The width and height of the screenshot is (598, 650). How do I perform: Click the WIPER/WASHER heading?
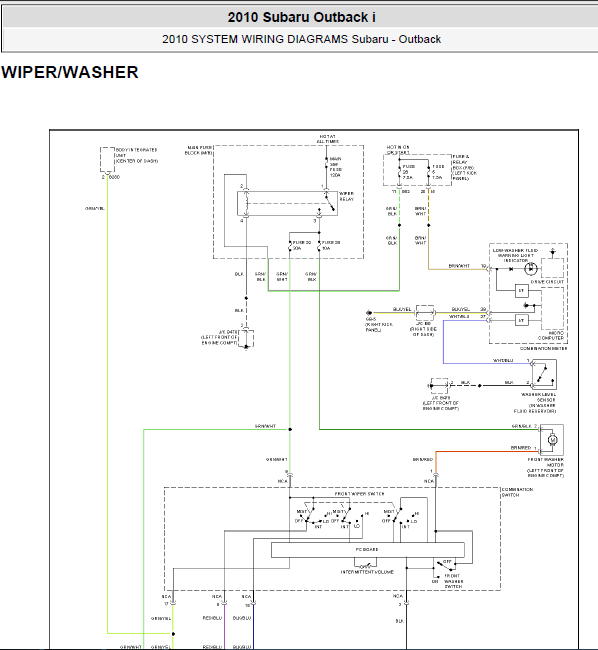(70, 72)
